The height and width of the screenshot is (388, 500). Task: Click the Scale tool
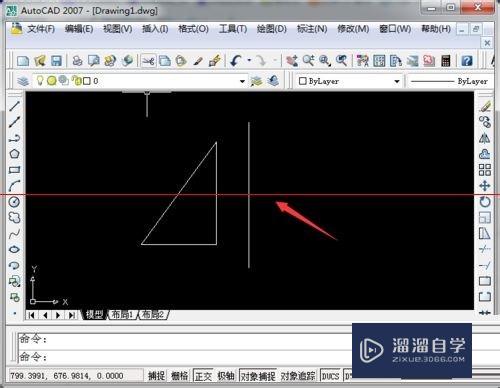click(485, 218)
